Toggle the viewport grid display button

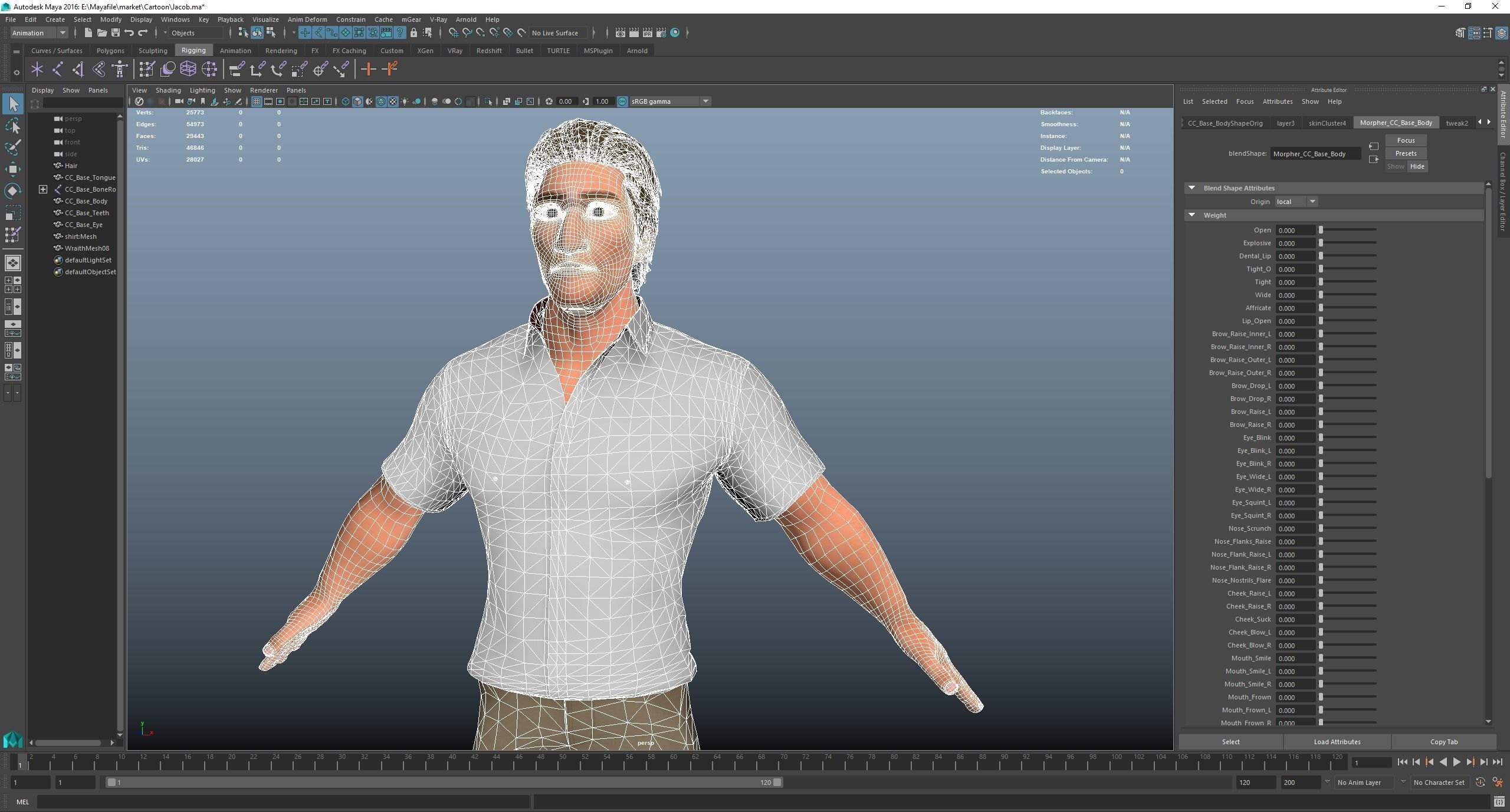(257, 101)
